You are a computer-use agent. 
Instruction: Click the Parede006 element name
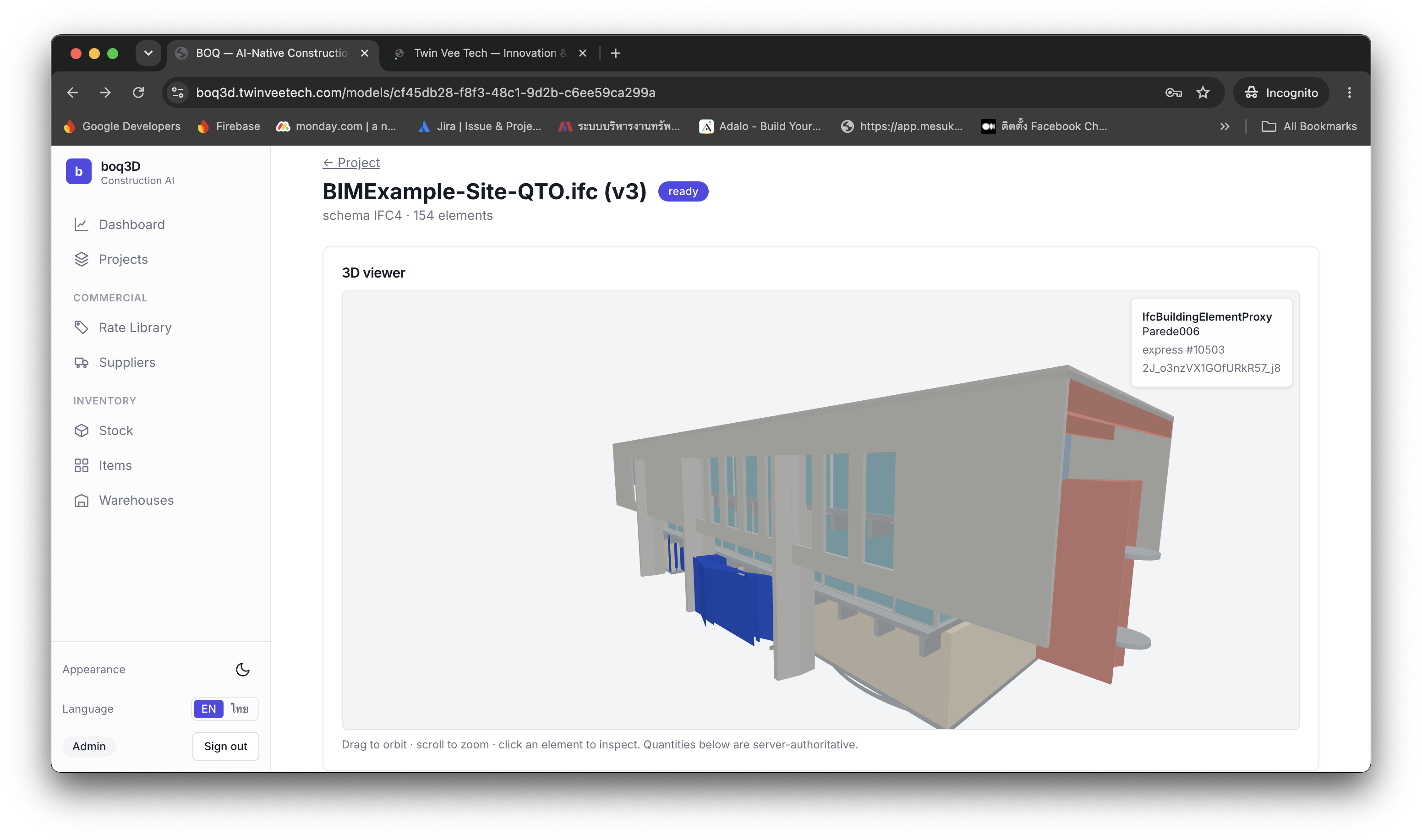click(x=1170, y=332)
